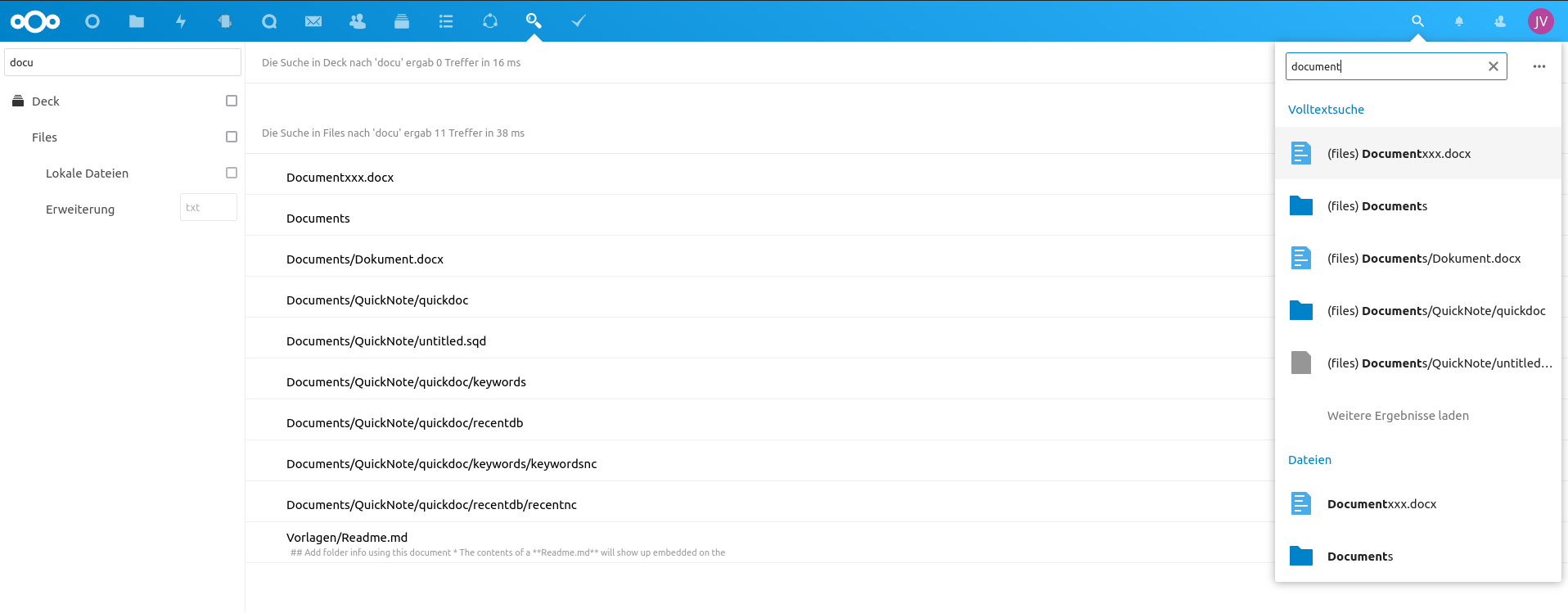The width and height of the screenshot is (1568, 613).
Task: Open the Activity lightning bolt app
Action: click(181, 21)
